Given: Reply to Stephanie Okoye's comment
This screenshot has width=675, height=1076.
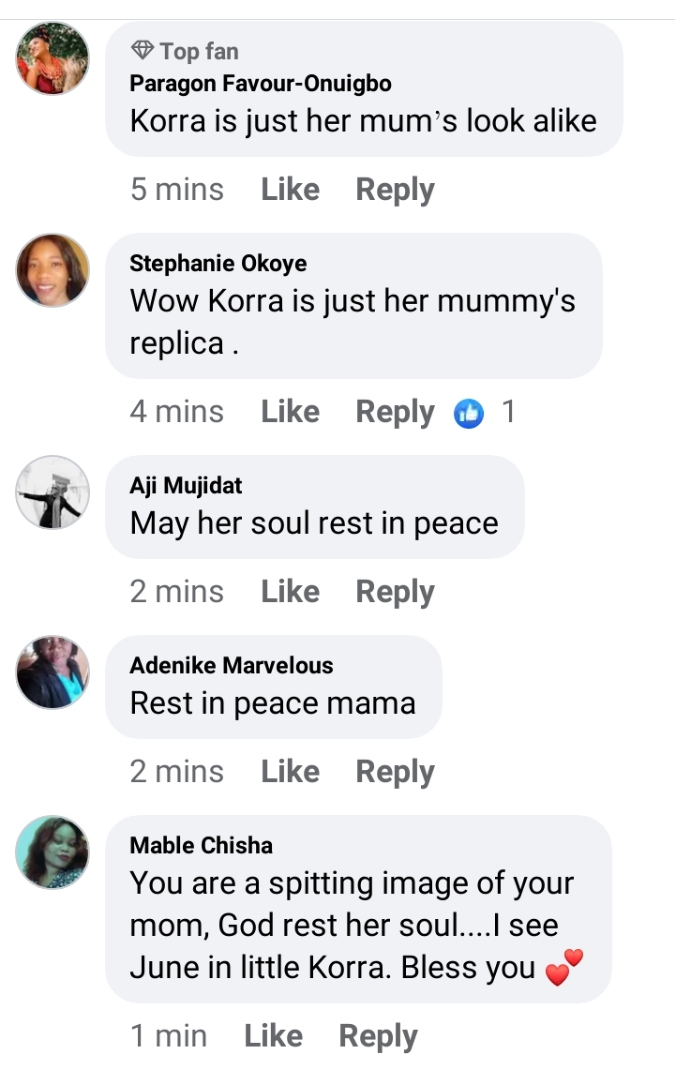Looking at the screenshot, I should point(395,412).
